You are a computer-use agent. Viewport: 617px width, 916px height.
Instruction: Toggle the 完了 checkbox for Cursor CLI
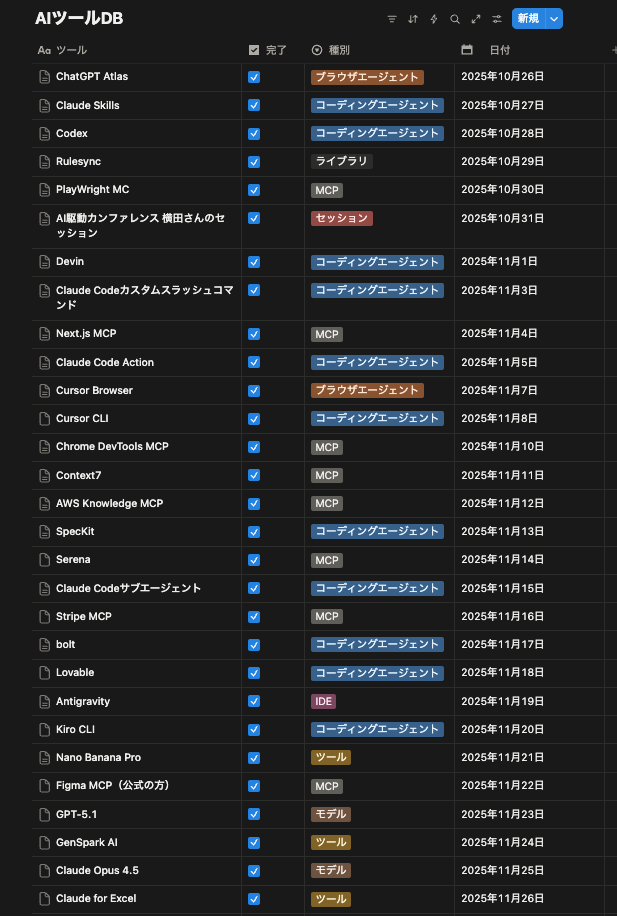tap(253, 418)
